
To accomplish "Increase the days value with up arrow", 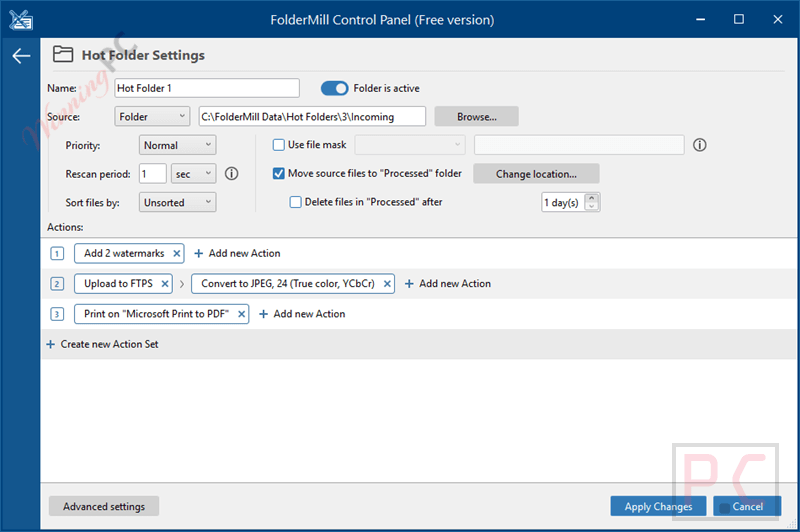I will (592, 198).
